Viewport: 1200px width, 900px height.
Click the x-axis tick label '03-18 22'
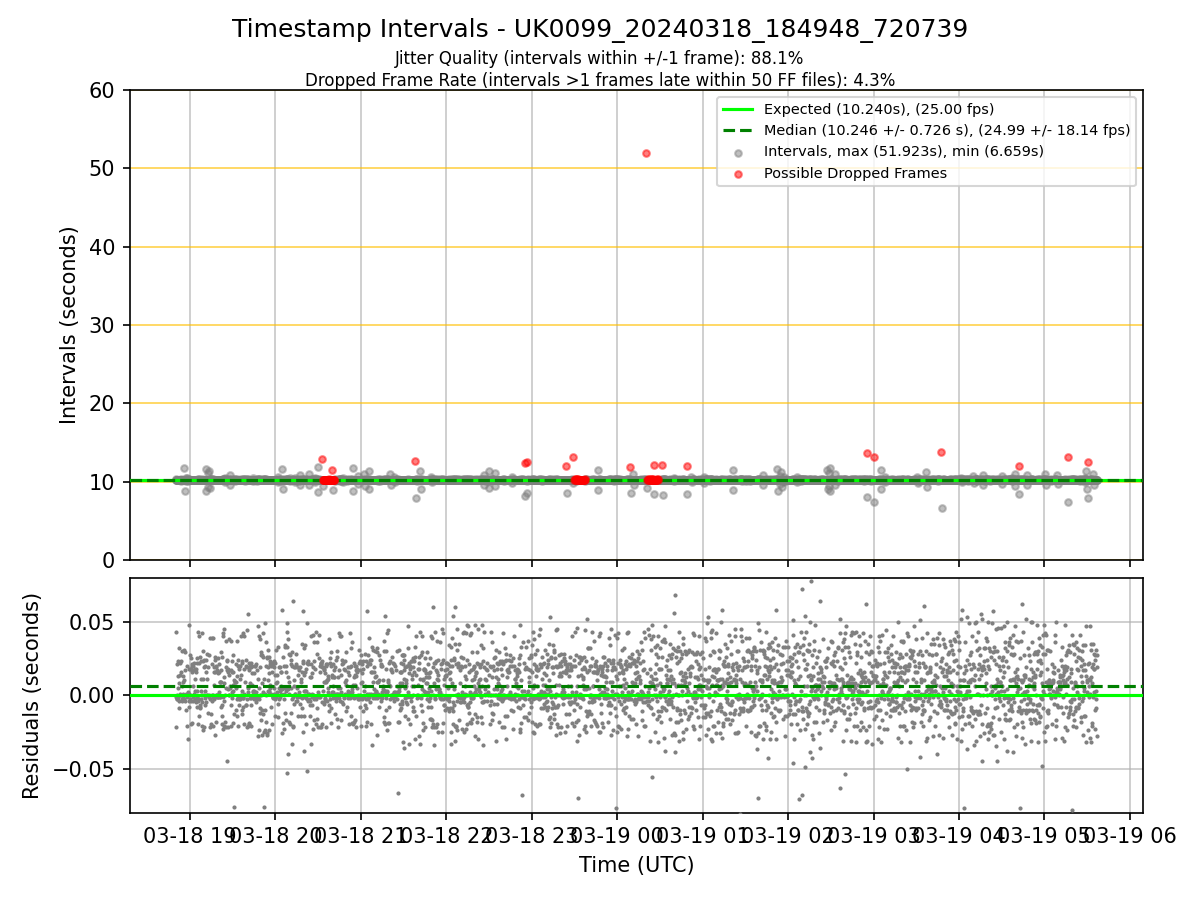446,837
